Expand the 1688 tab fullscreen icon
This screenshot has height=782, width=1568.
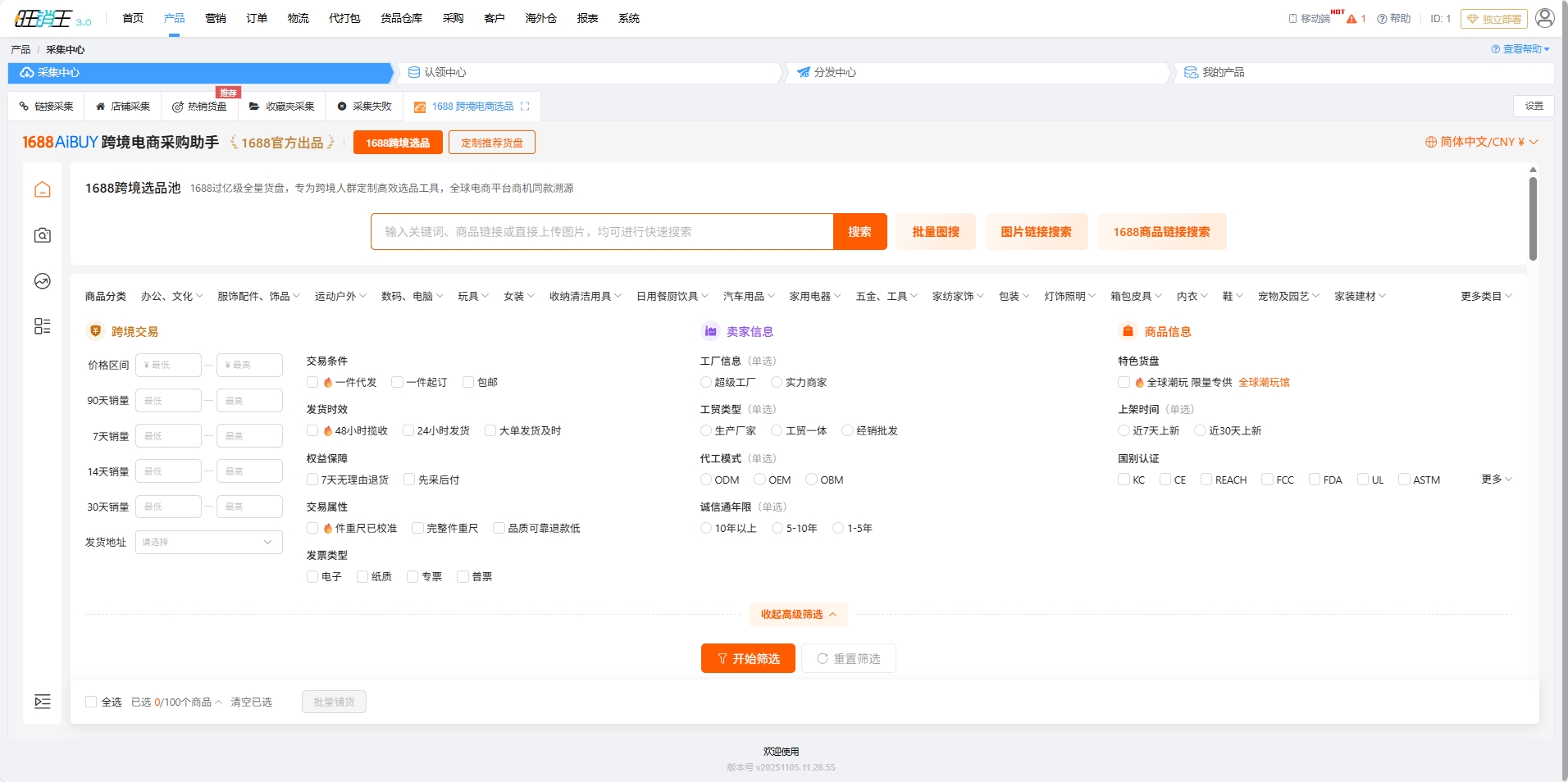coord(525,107)
